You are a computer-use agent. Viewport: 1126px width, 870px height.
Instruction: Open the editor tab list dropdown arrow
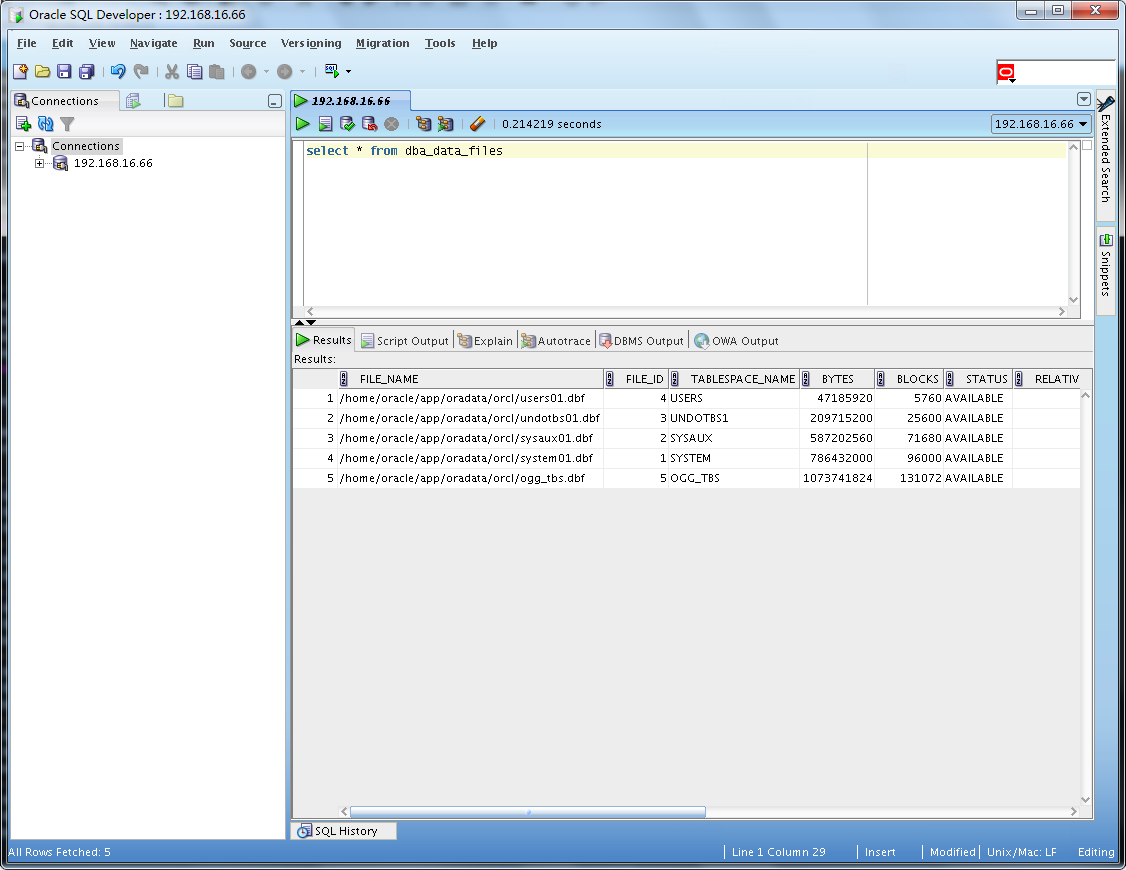coord(1084,99)
